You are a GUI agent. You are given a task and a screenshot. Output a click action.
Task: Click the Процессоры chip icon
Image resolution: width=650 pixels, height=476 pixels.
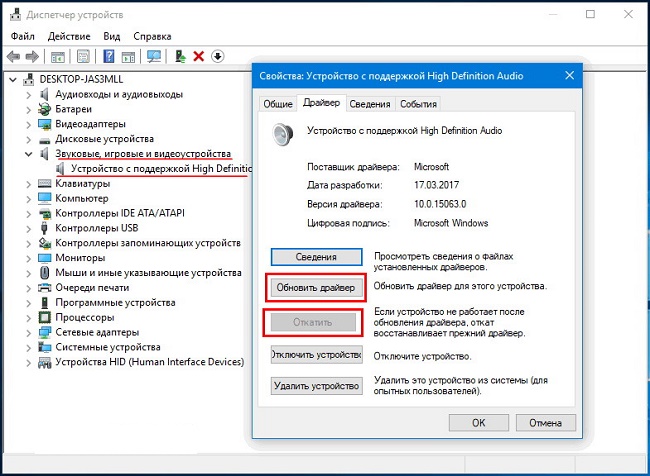pyautogui.click(x=44, y=318)
